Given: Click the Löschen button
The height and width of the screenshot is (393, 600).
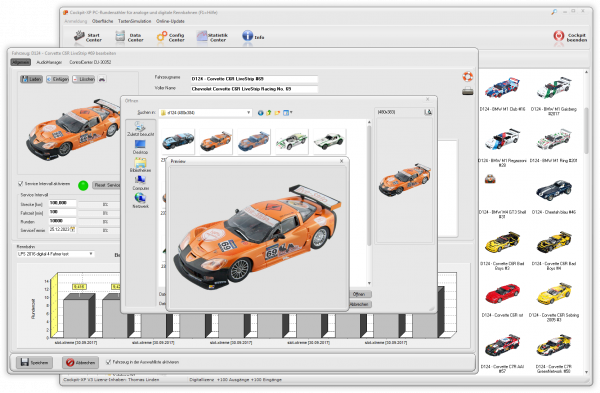Looking at the screenshot, I should coord(84,79).
